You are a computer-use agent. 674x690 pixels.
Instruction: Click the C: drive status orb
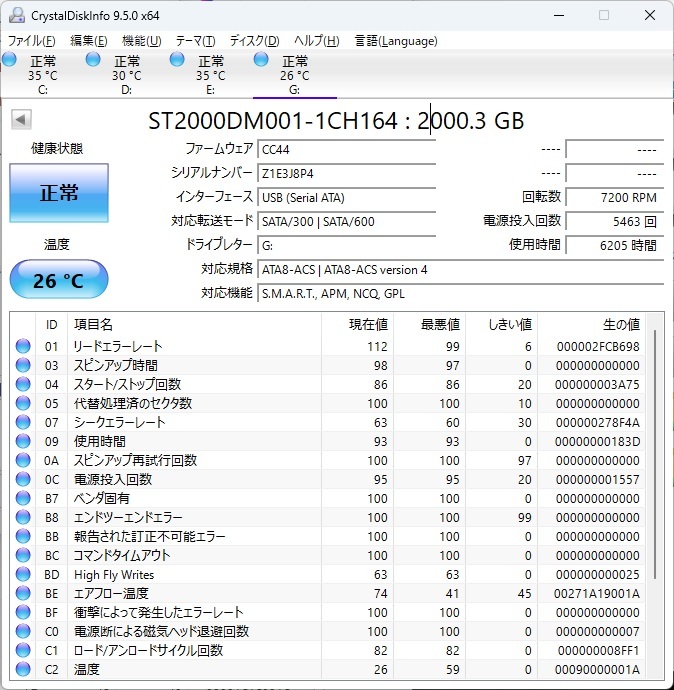click(x=10, y=60)
